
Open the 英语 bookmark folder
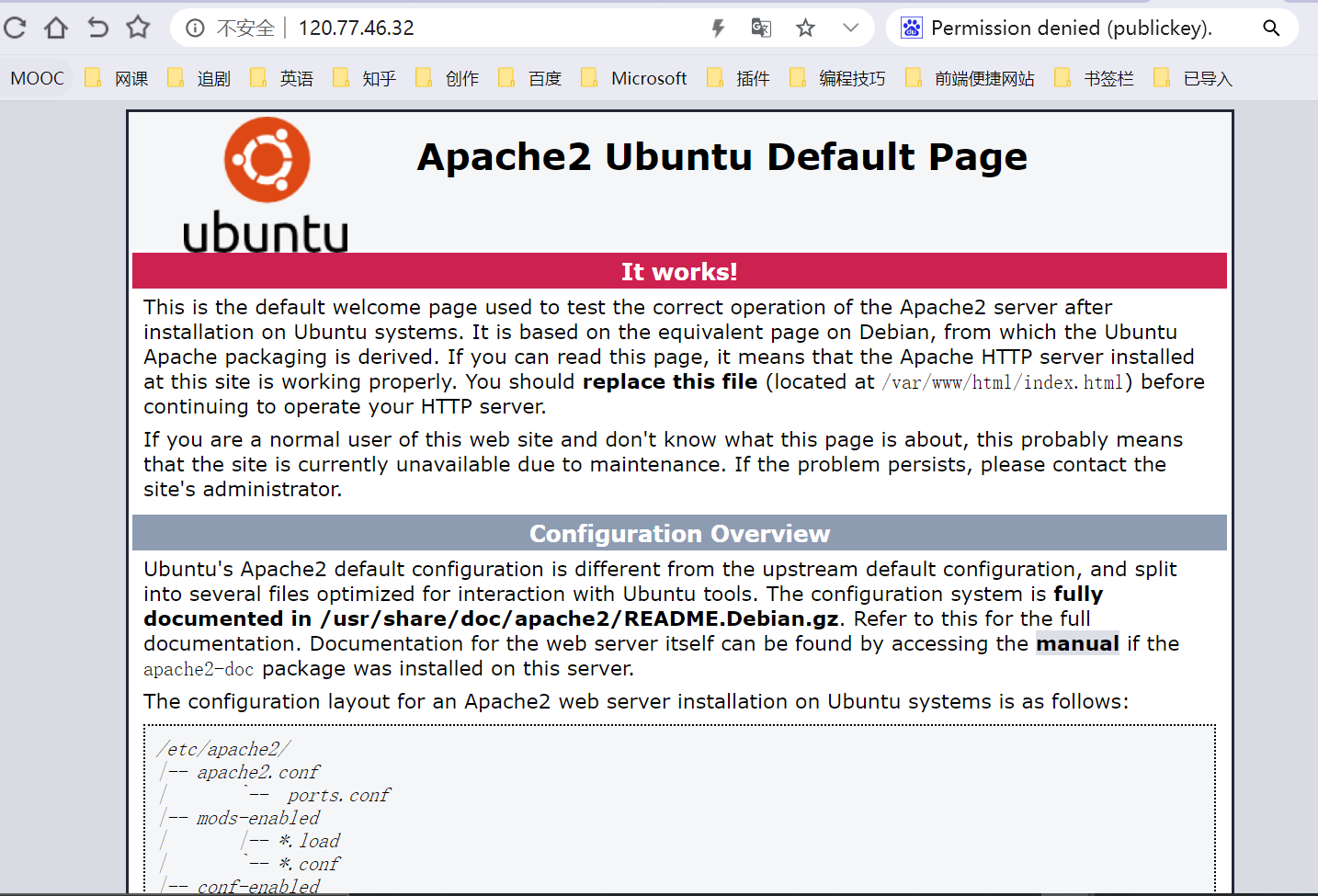click(x=281, y=78)
